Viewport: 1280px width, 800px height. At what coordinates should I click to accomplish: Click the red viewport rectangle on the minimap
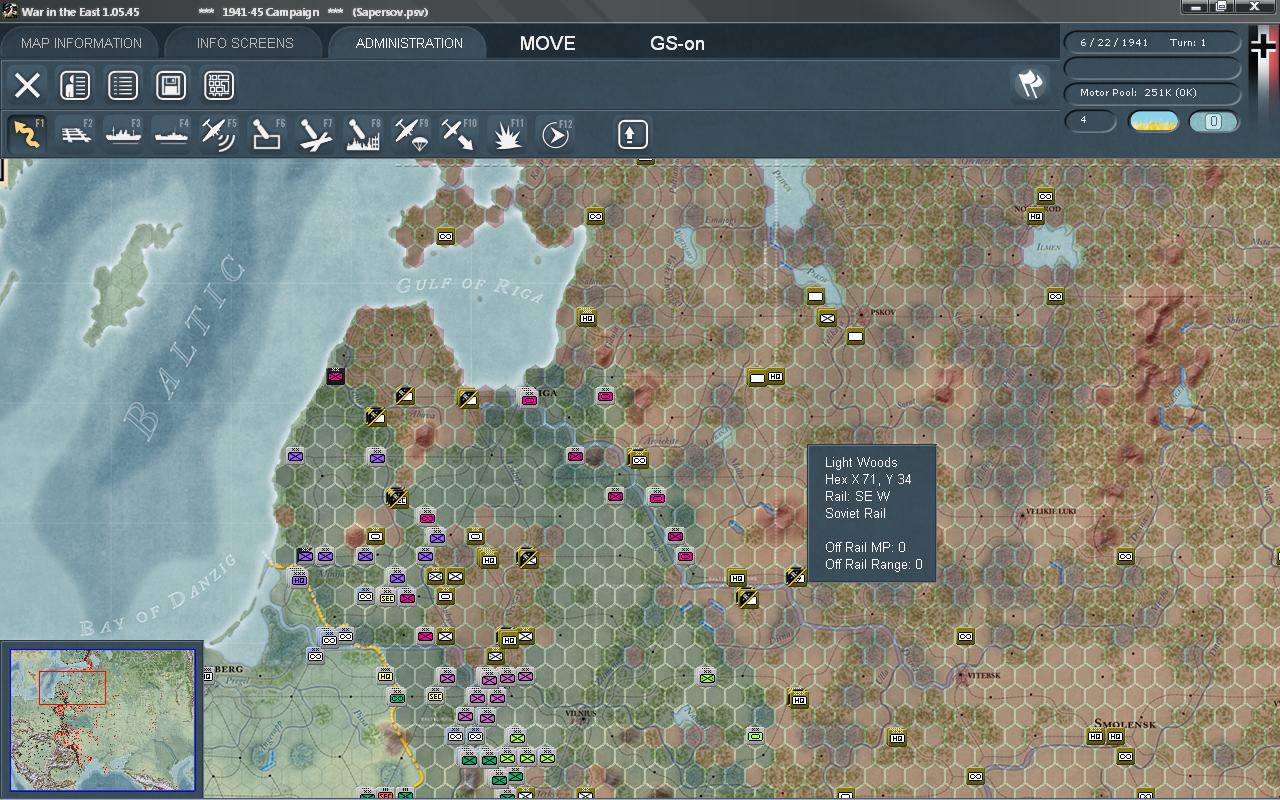[x=72, y=688]
